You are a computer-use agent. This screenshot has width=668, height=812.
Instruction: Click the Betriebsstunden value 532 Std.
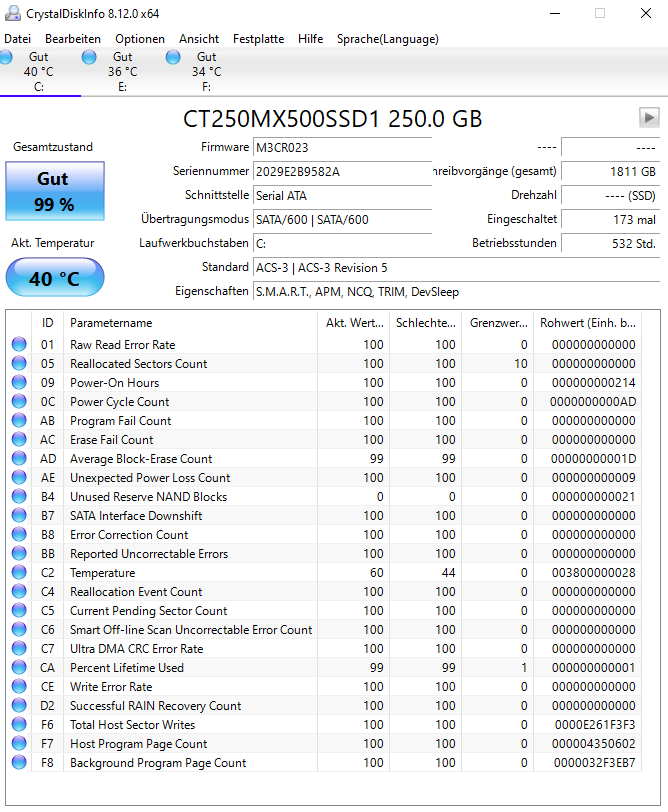(x=611, y=243)
